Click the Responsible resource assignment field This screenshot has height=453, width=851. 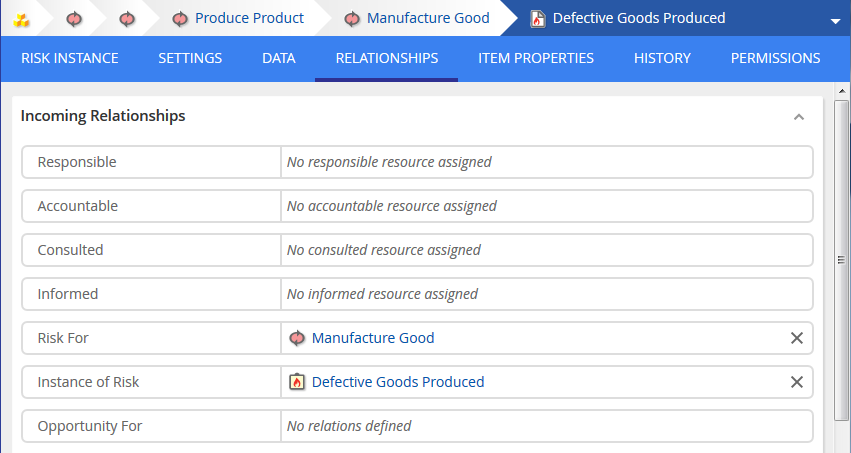click(x=546, y=162)
